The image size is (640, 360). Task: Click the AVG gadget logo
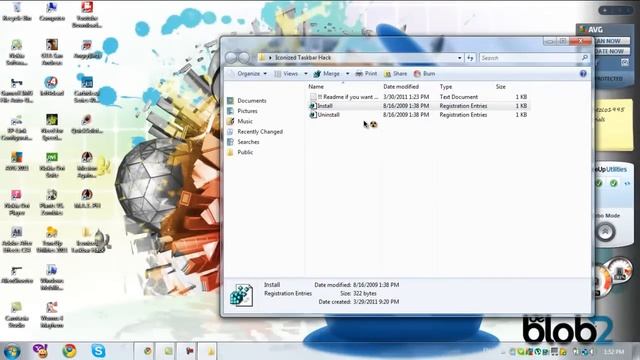(592, 29)
